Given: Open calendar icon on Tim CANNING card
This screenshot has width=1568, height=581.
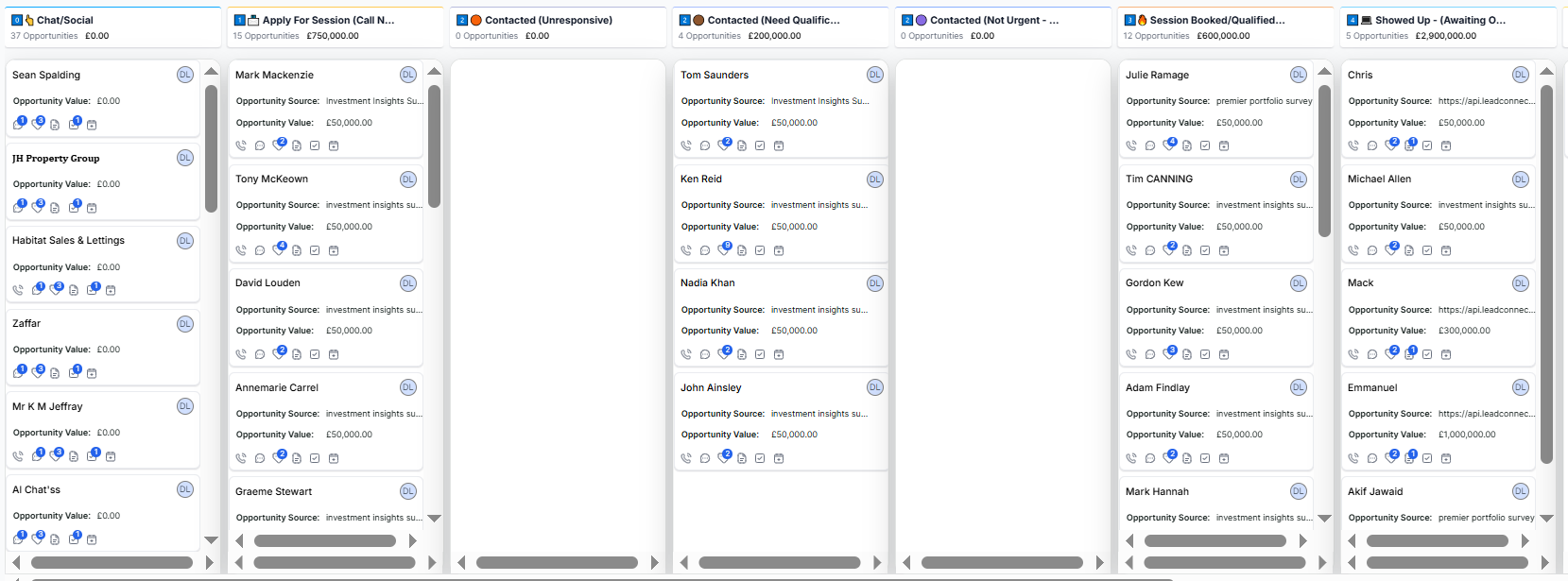Looking at the screenshot, I should click(1224, 250).
